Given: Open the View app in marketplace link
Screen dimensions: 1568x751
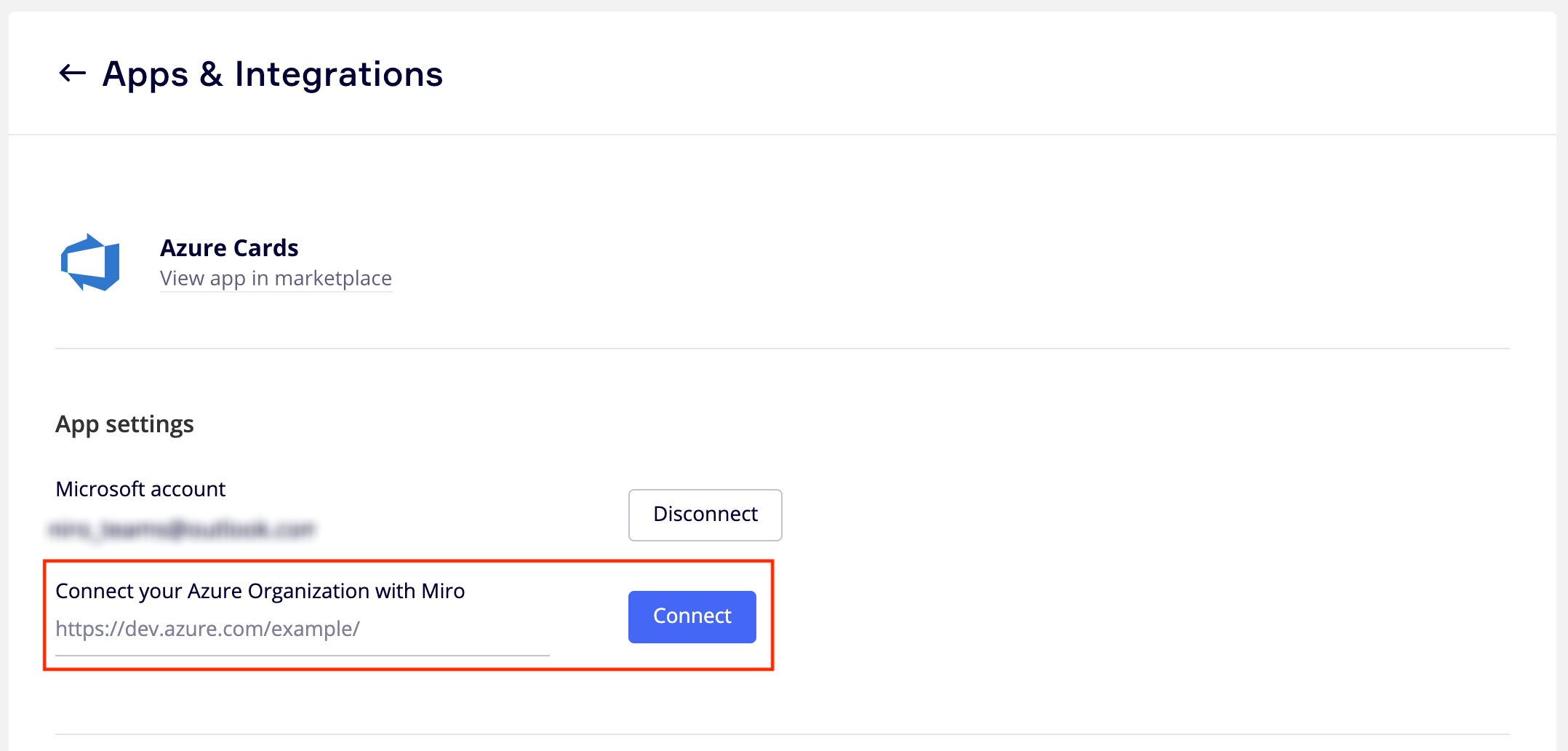Looking at the screenshot, I should point(276,279).
